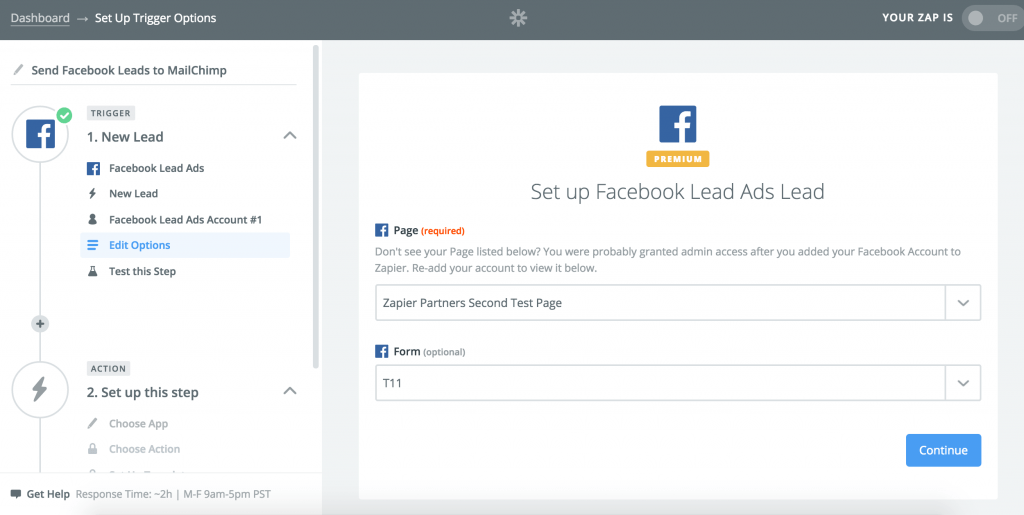1024x515 pixels.
Task: Open the Facebook Lead Ads Account #1 item
Action: [x=185, y=219]
